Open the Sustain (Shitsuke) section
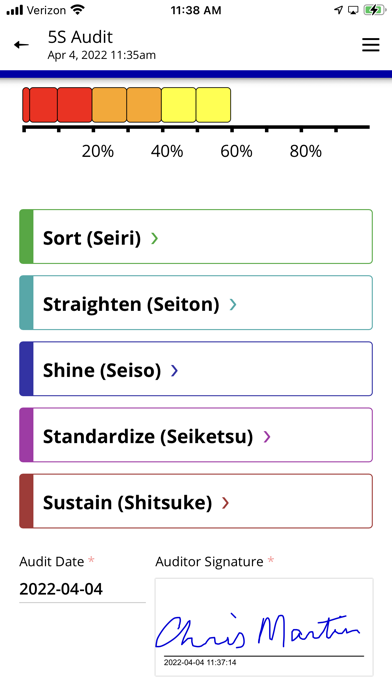 click(x=196, y=501)
